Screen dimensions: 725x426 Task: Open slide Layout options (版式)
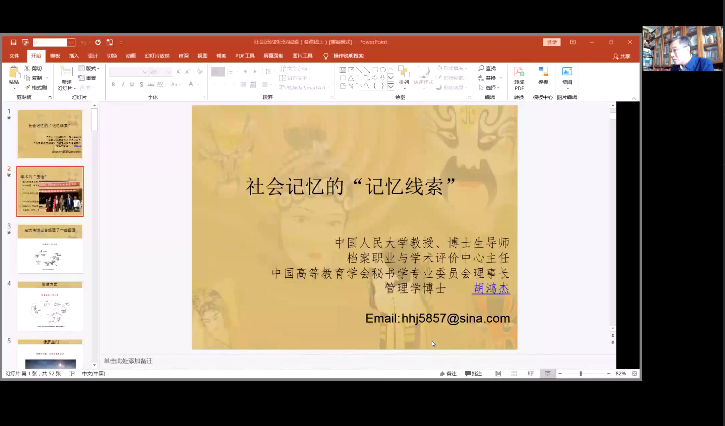click(x=88, y=68)
